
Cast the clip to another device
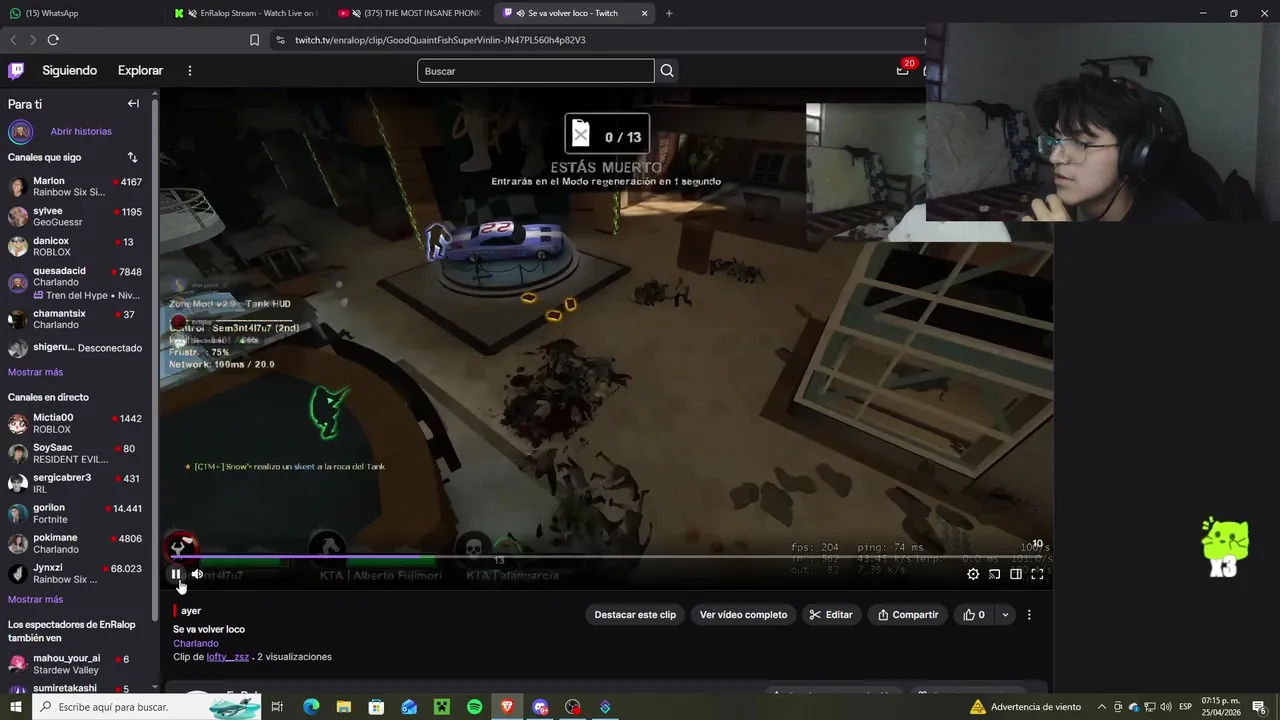[995, 574]
